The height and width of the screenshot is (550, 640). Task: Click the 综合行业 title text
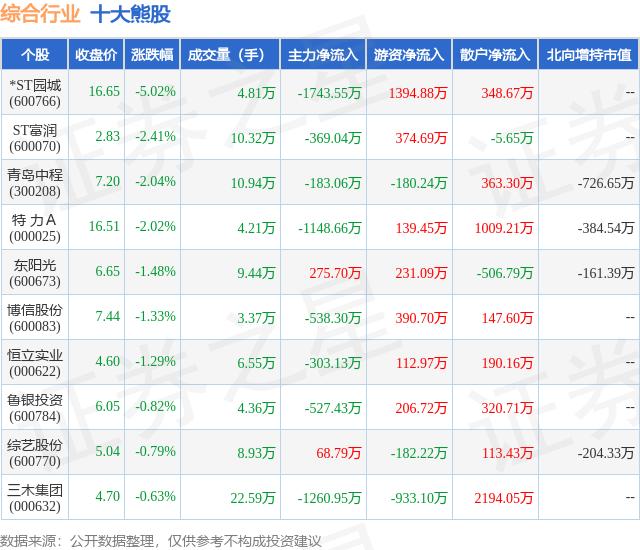(40, 14)
